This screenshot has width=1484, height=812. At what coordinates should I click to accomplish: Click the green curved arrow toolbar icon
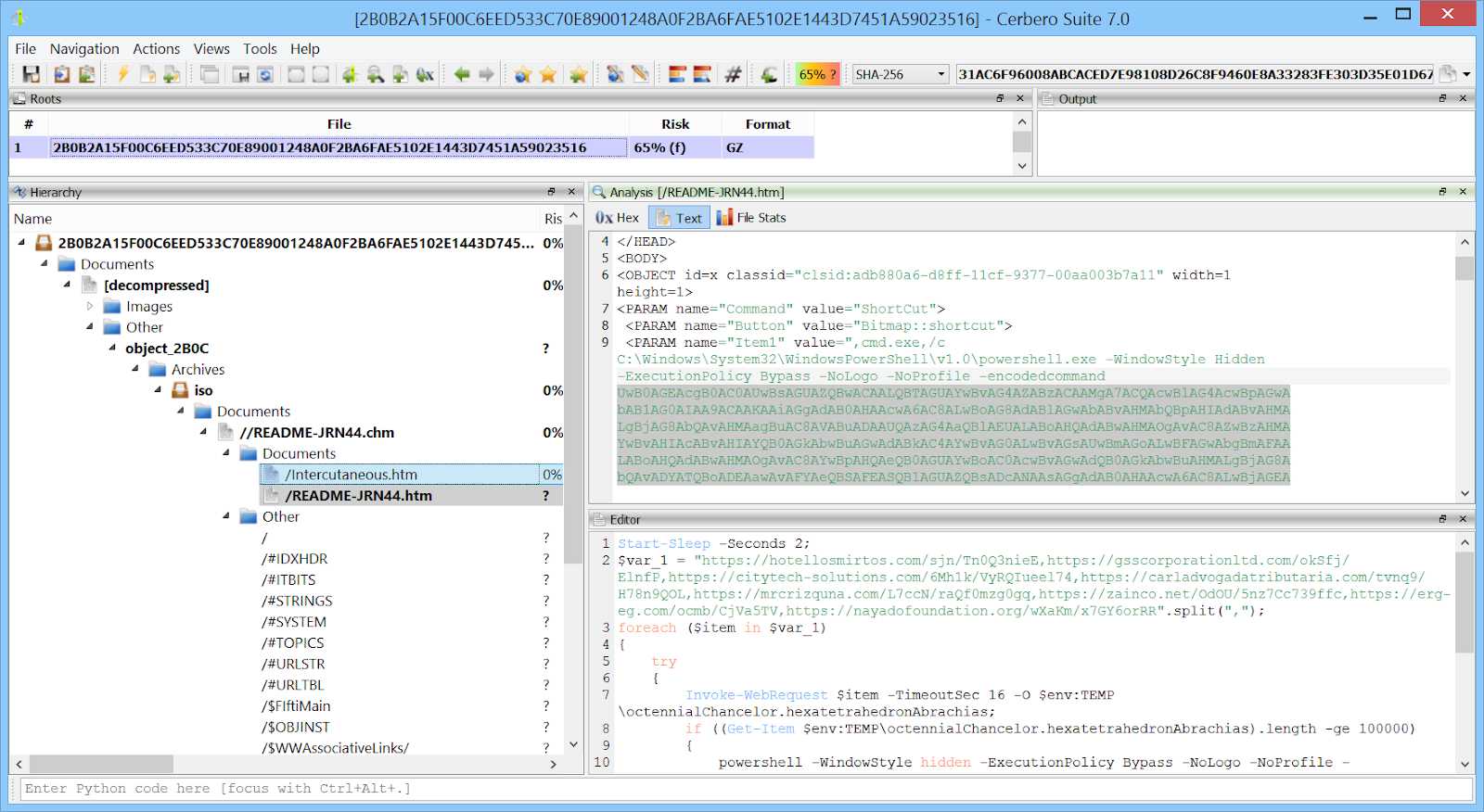(769, 74)
